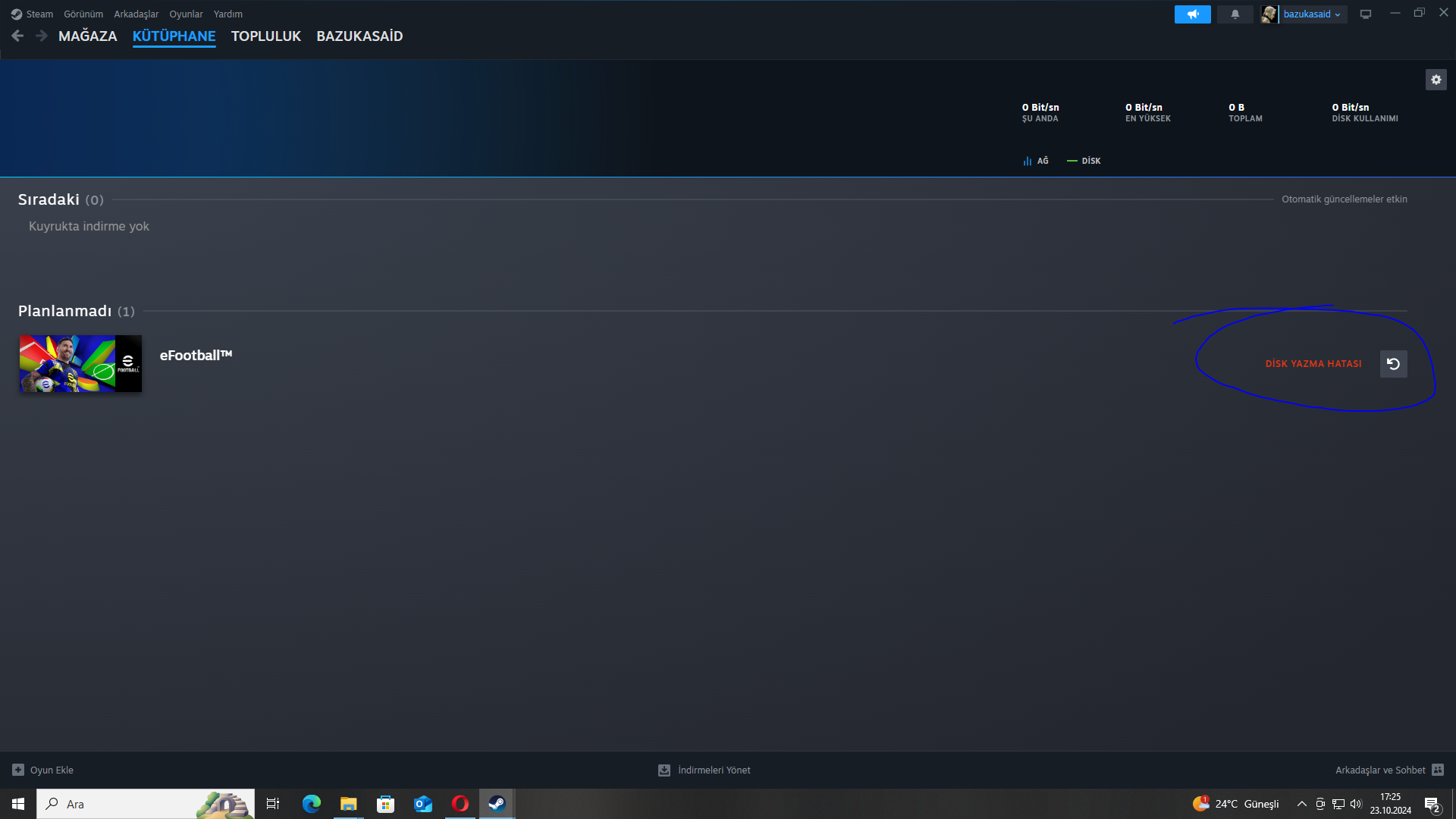Image resolution: width=1456 pixels, height=819 pixels.
Task: Expand the bazukasaid account dropdown
Action: [x=1311, y=14]
